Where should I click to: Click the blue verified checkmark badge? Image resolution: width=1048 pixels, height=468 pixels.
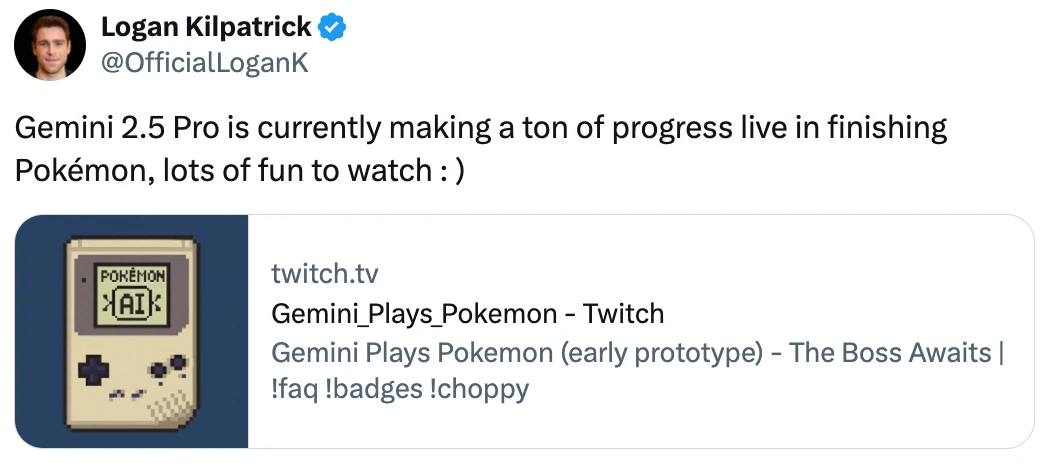[332, 27]
